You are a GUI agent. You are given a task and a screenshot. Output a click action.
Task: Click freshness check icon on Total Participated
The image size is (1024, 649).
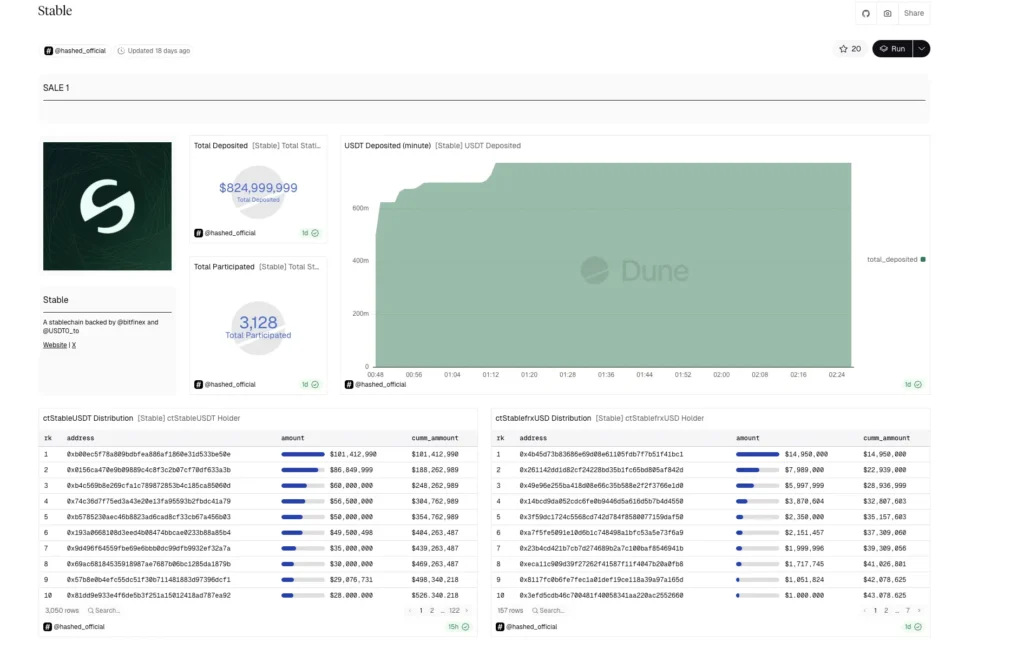tap(315, 384)
